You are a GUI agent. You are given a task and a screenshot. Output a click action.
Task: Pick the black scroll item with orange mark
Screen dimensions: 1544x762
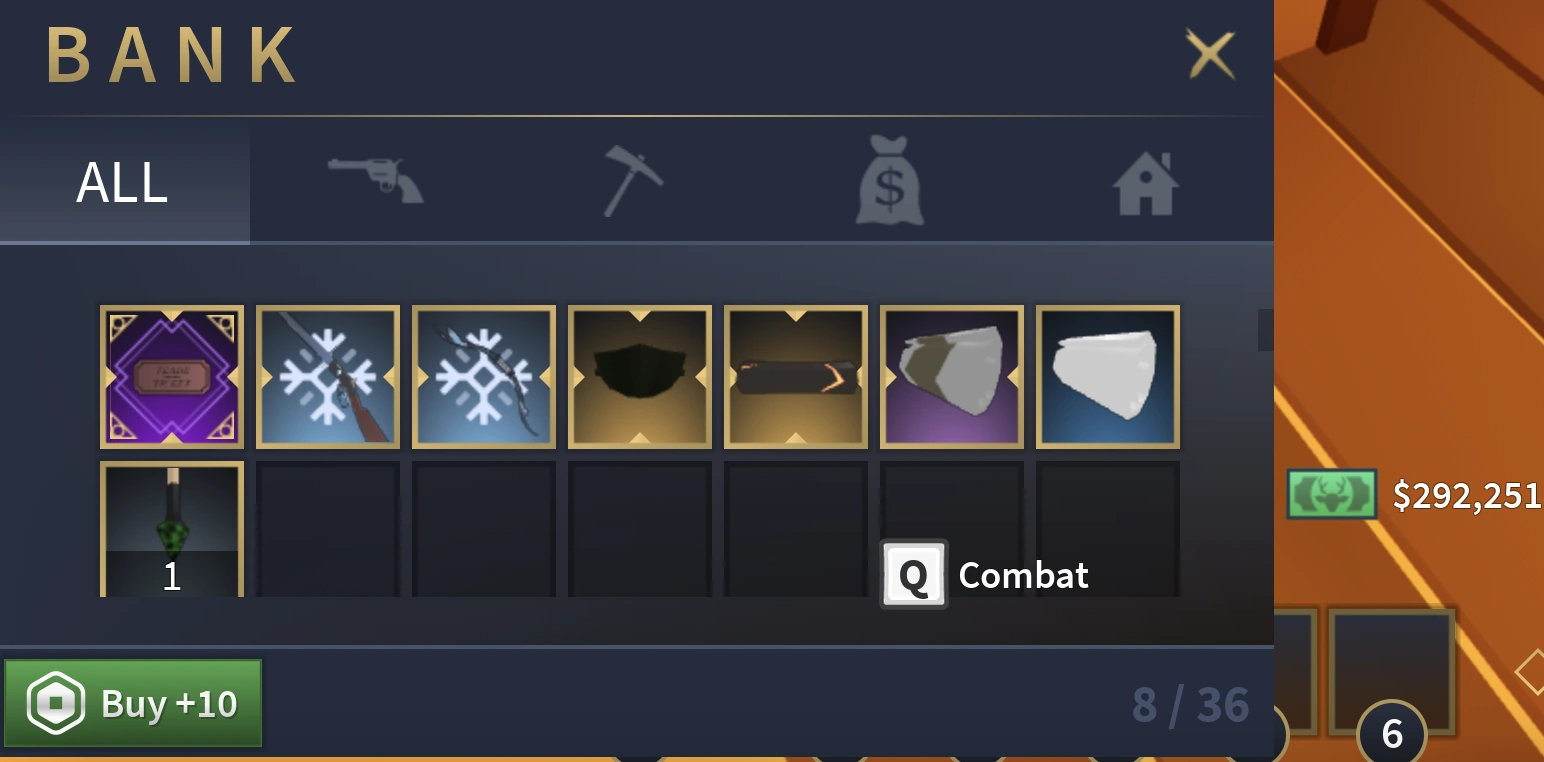click(x=796, y=377)
